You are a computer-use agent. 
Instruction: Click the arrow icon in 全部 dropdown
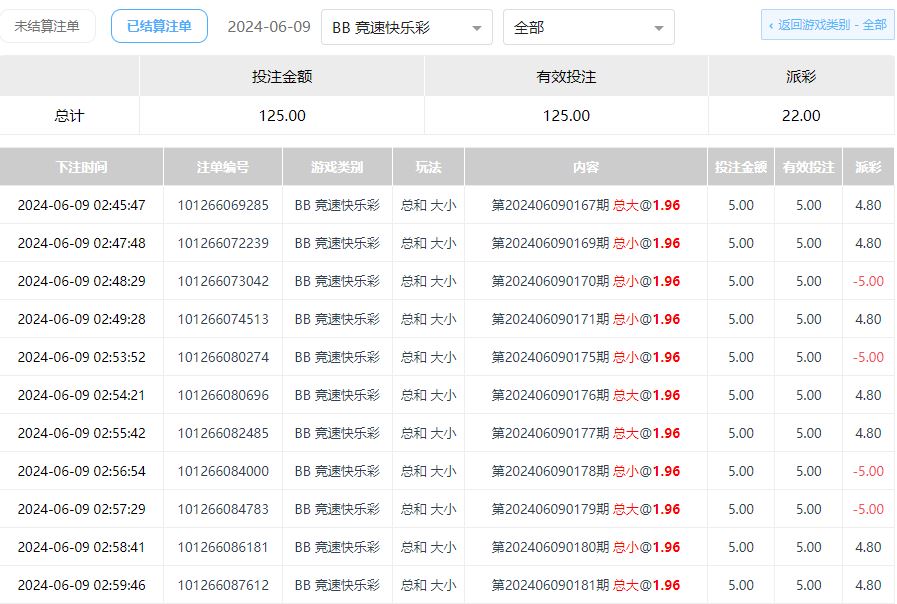pos(658,29)
